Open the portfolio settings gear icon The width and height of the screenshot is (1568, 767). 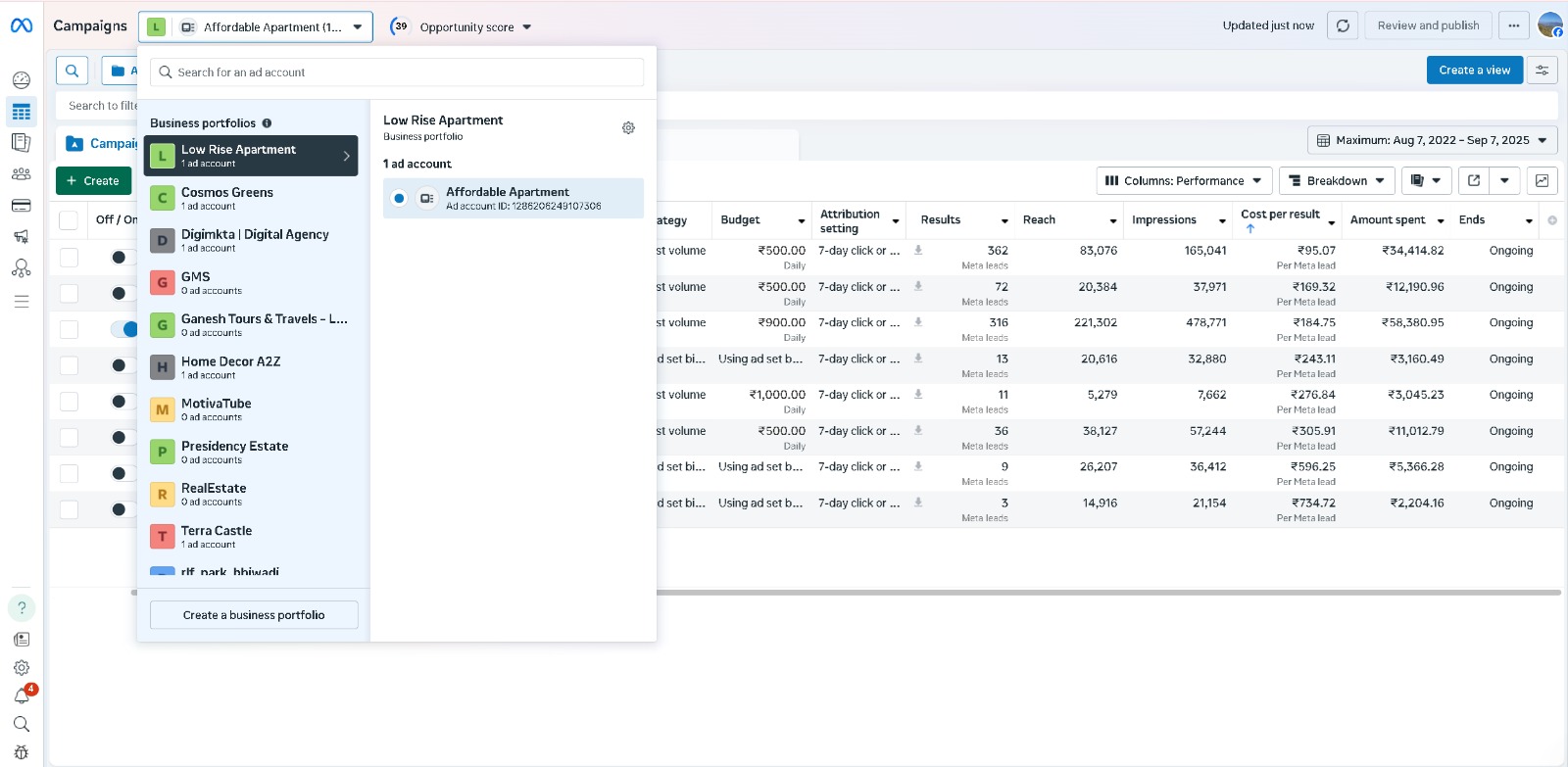pos(628,127)
